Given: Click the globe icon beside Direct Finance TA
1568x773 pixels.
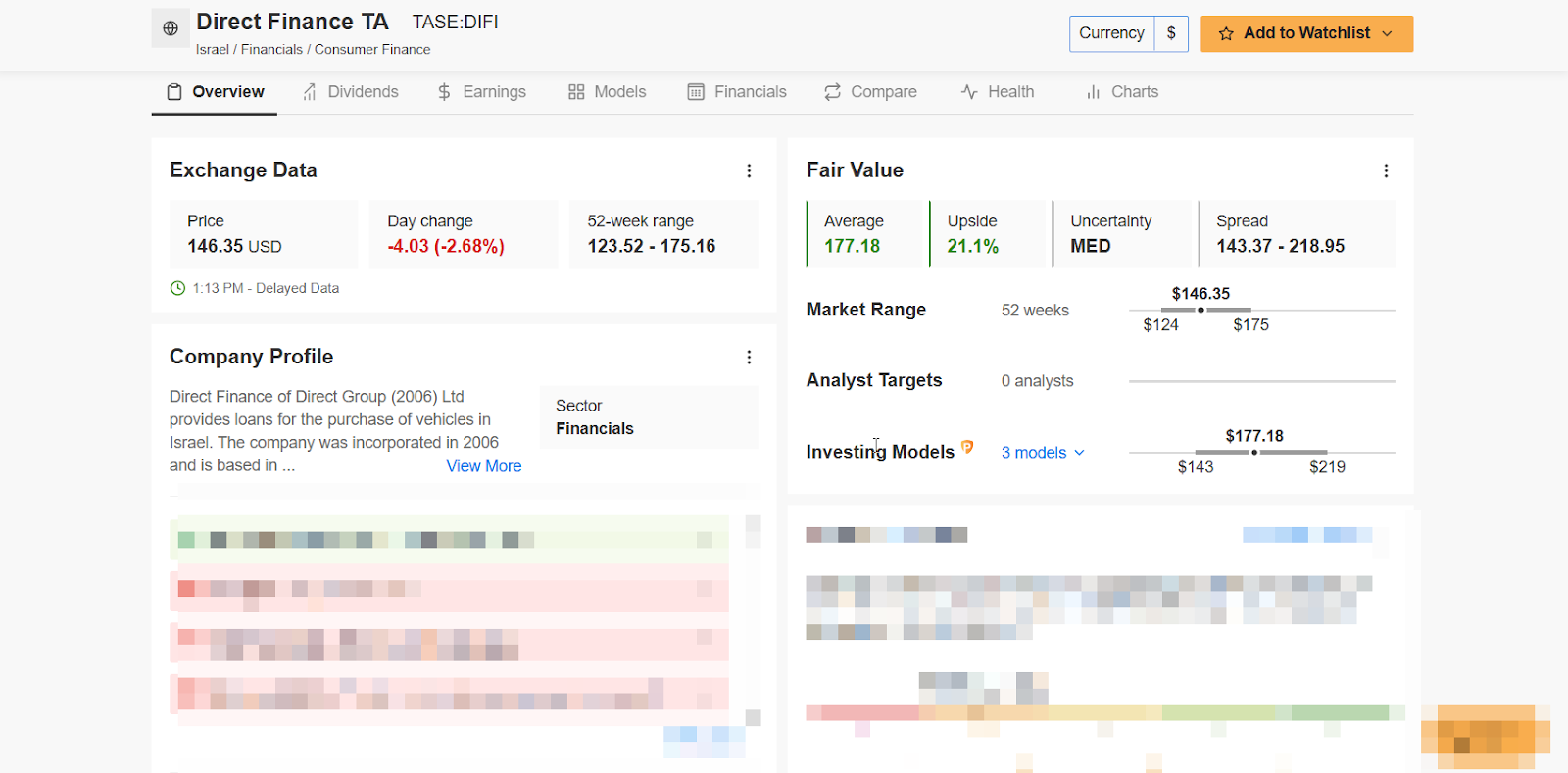Looking at the screenshot, I should 171,28.
